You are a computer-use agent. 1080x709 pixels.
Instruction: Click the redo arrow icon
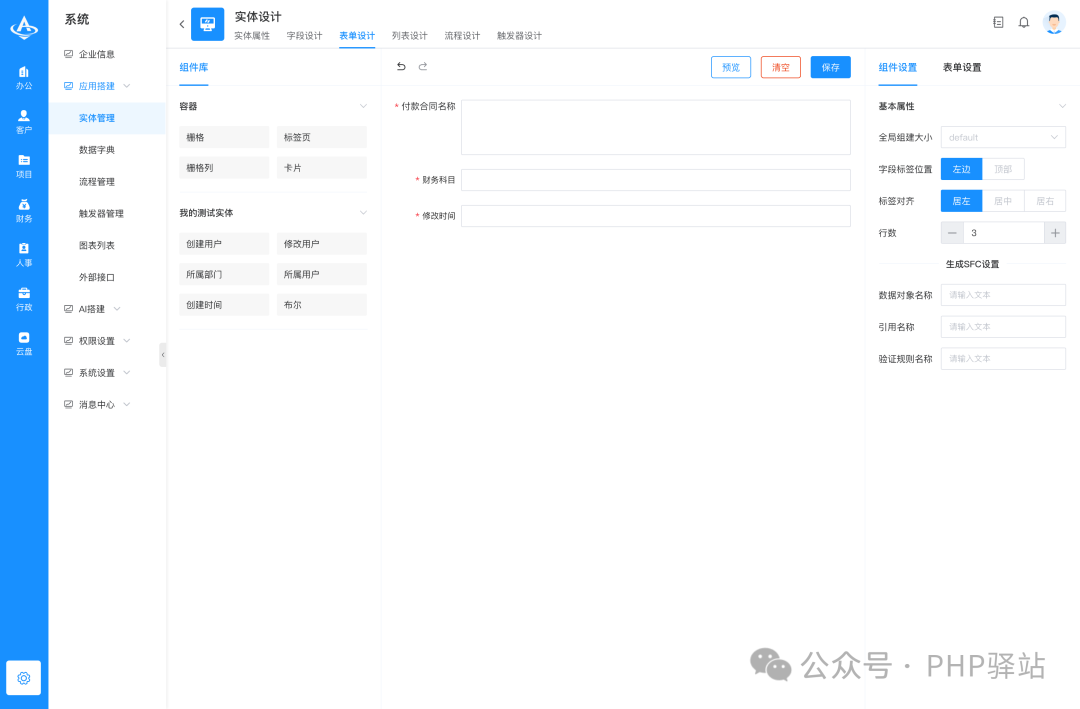(x=423, y=66)
